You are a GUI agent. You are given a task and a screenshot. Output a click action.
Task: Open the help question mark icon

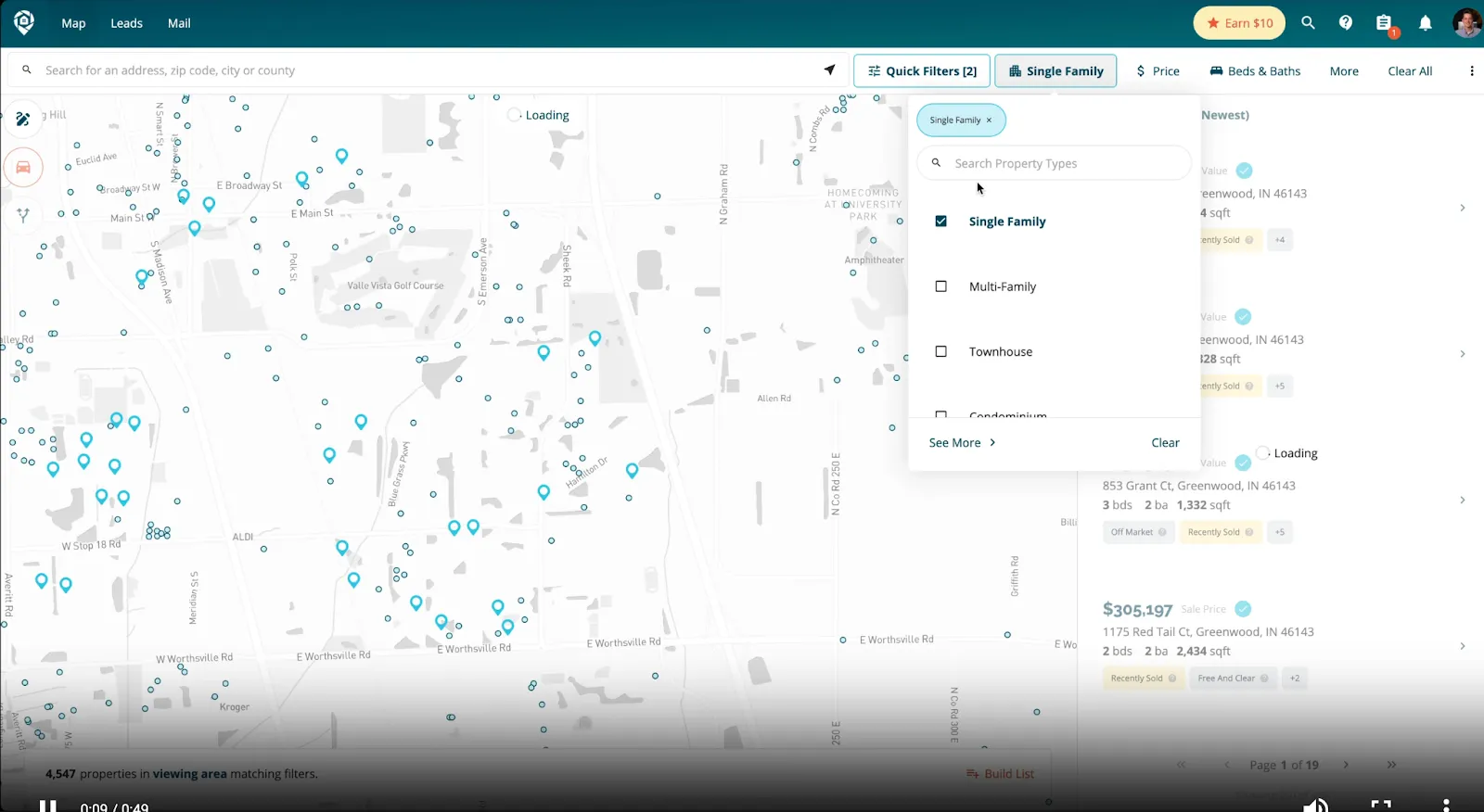pyautogui.click(x=1346, y=23)
